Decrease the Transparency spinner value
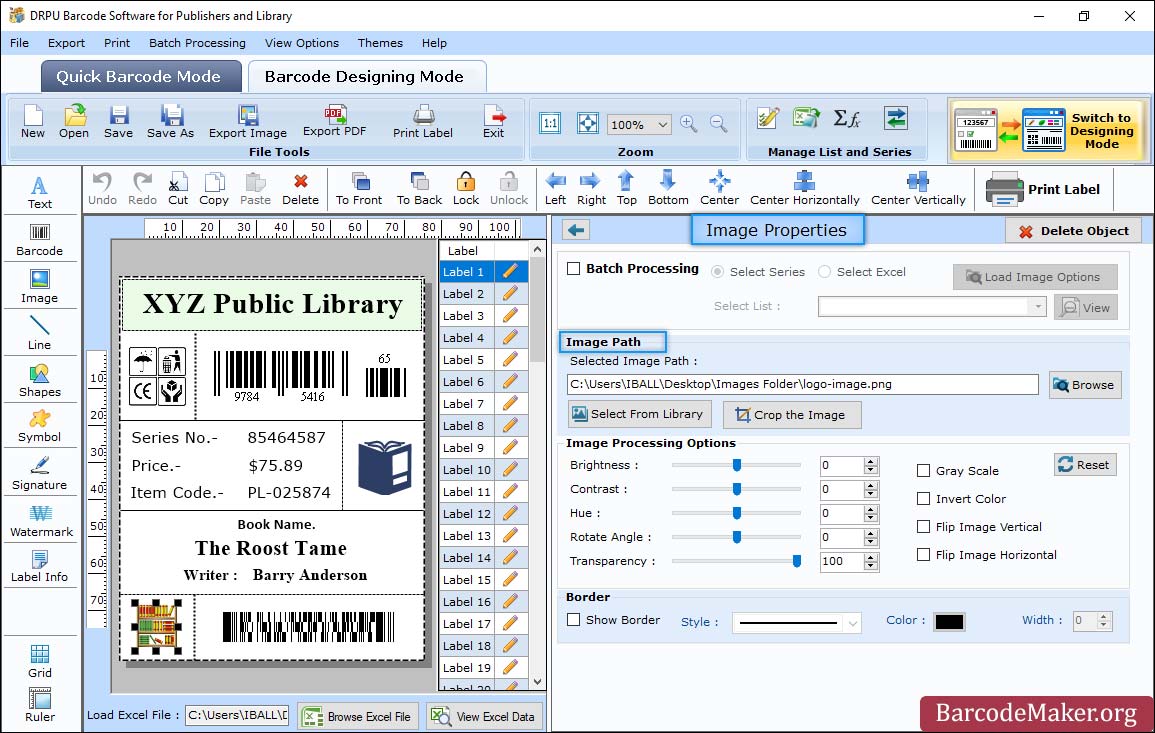 (x=871, y=566)
